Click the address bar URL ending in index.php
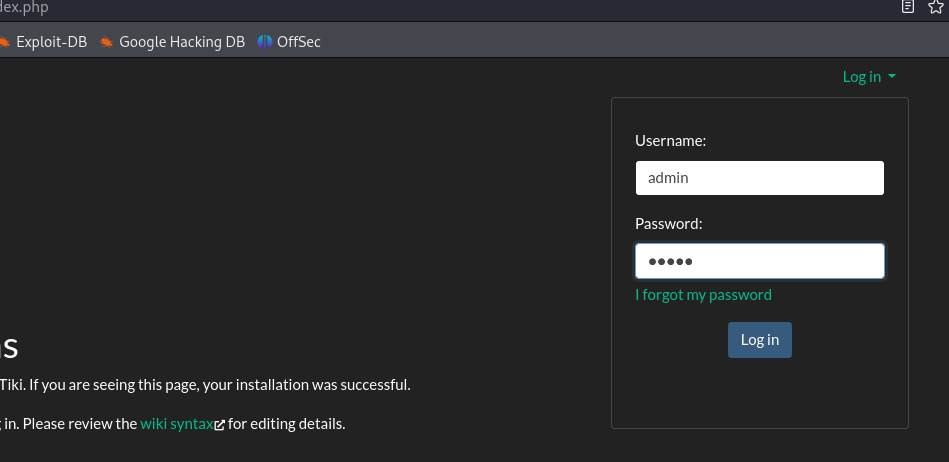This screenshot has height=462, width=949. coord(24,8)
